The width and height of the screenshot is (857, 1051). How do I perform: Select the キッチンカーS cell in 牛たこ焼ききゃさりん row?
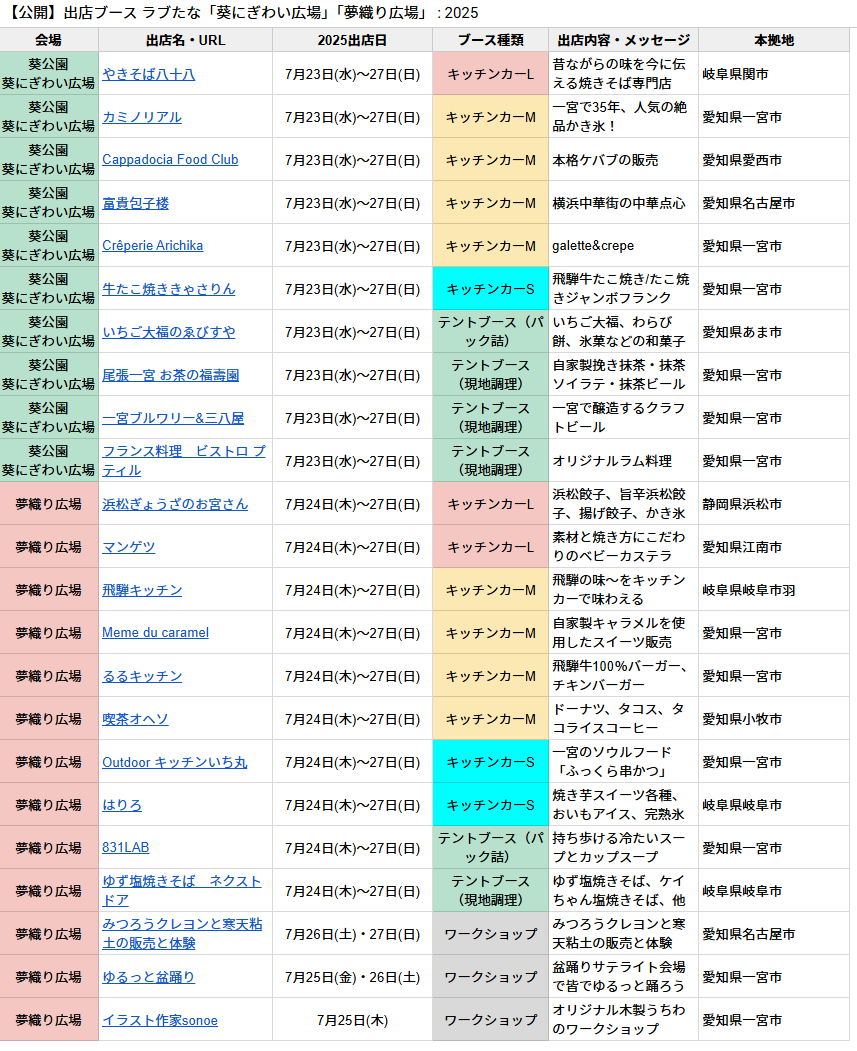point(490,289)
